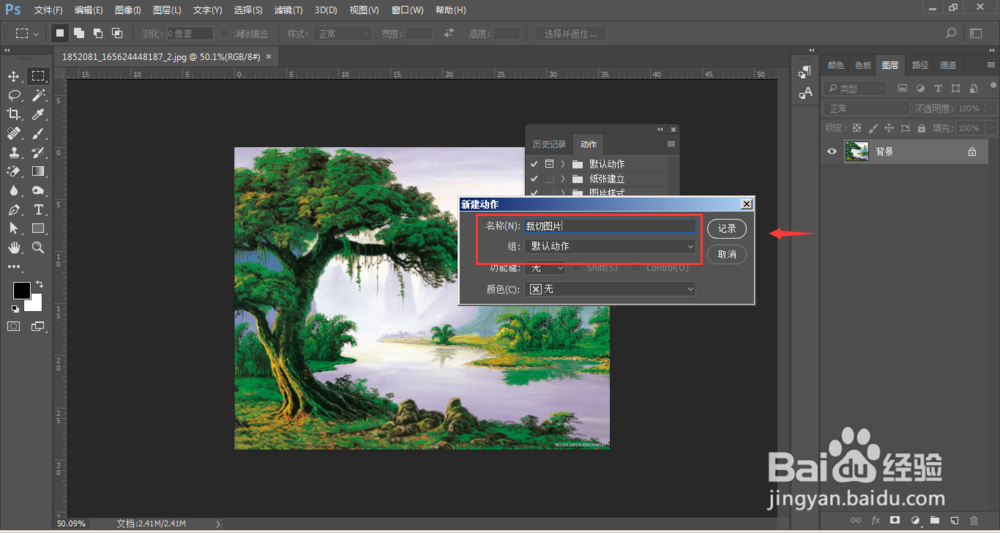Screen dimensions: 1000x533
Task: Choose Subtract from Selection mode
Action: click(x=98, y=33)
